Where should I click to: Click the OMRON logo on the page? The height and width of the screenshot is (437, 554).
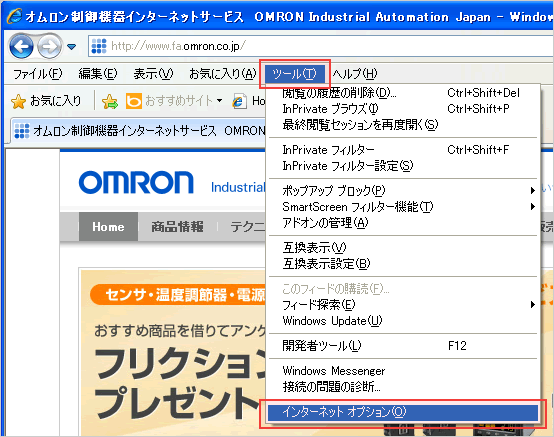click(136, 183)
